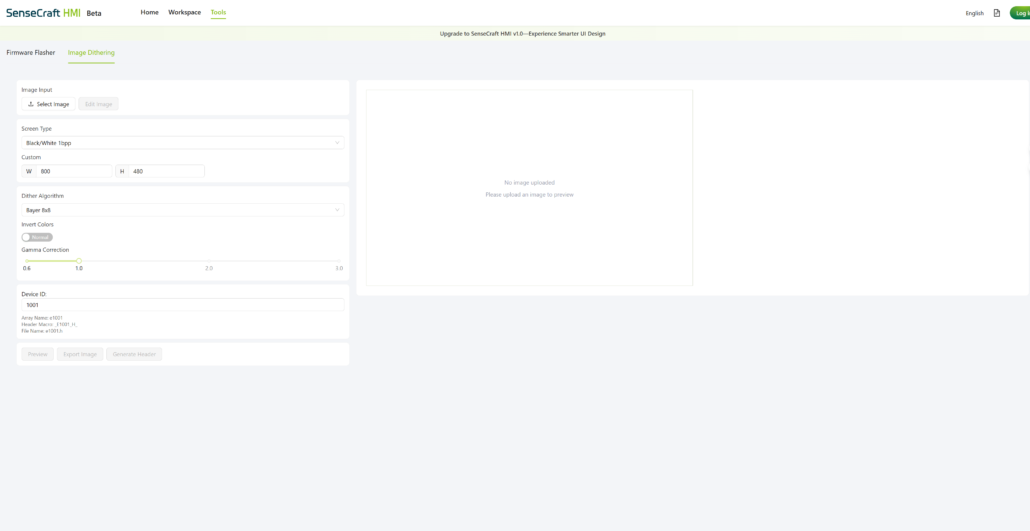Click the Upgrade to SenseCraft HMI banner
The width and height of the screenshot is (1030, 531).
point(522,33)
